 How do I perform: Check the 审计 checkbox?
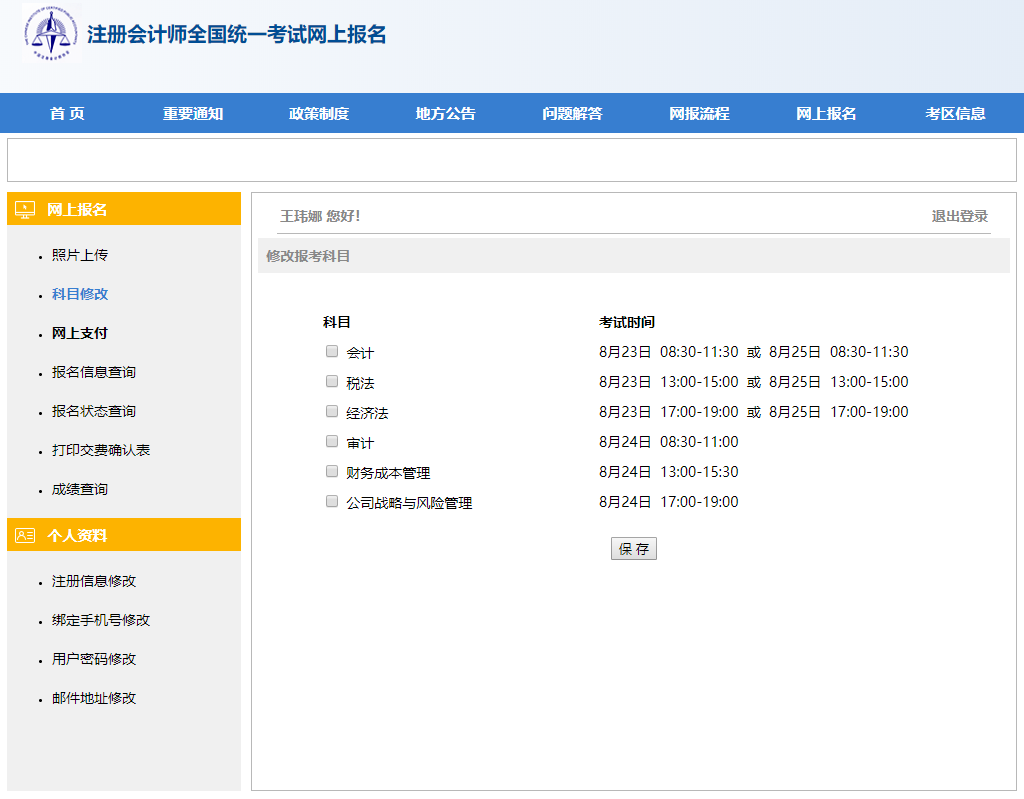pyautogui.click(x=331, y=441)
